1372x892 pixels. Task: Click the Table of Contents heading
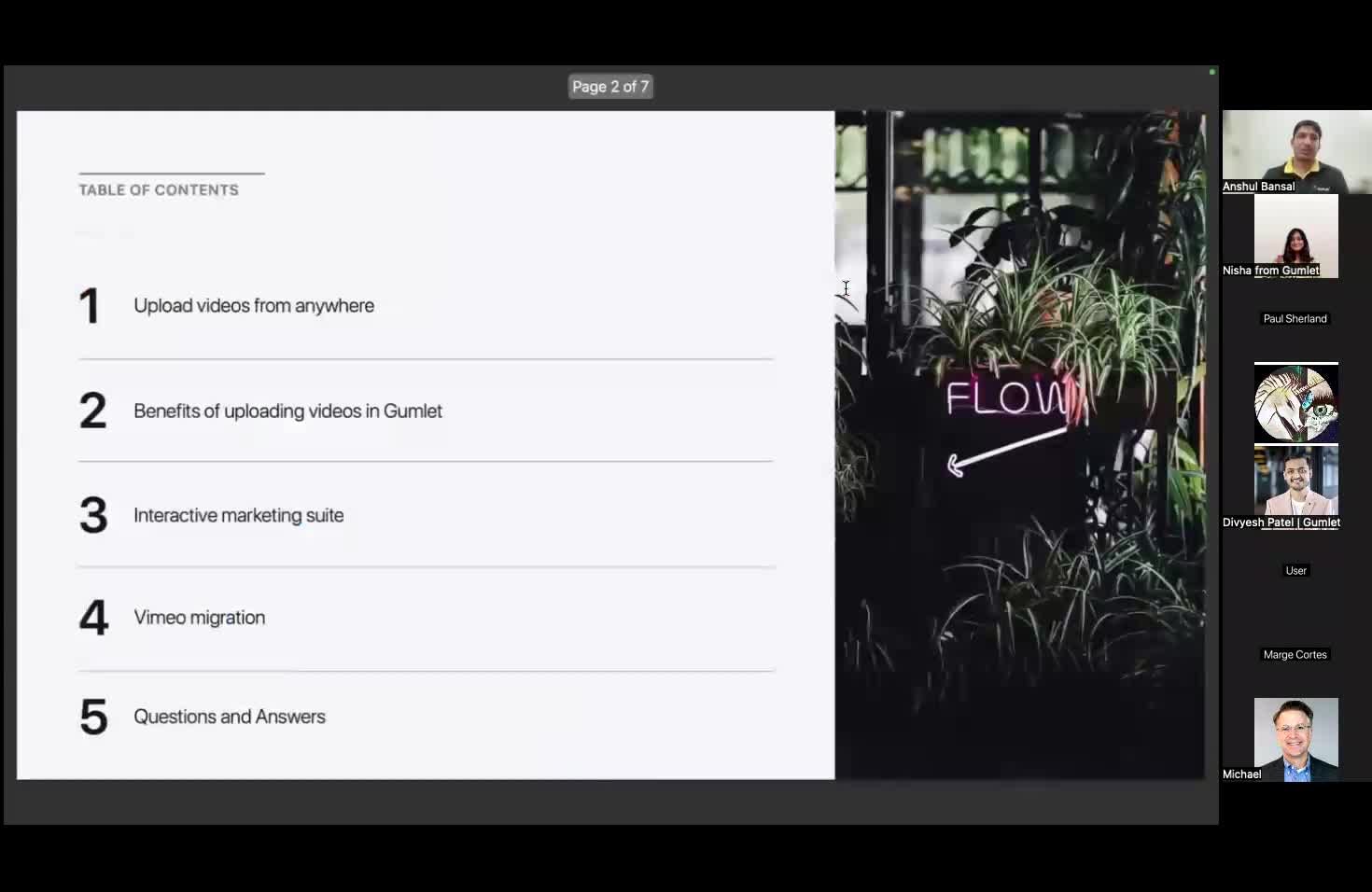159,190
